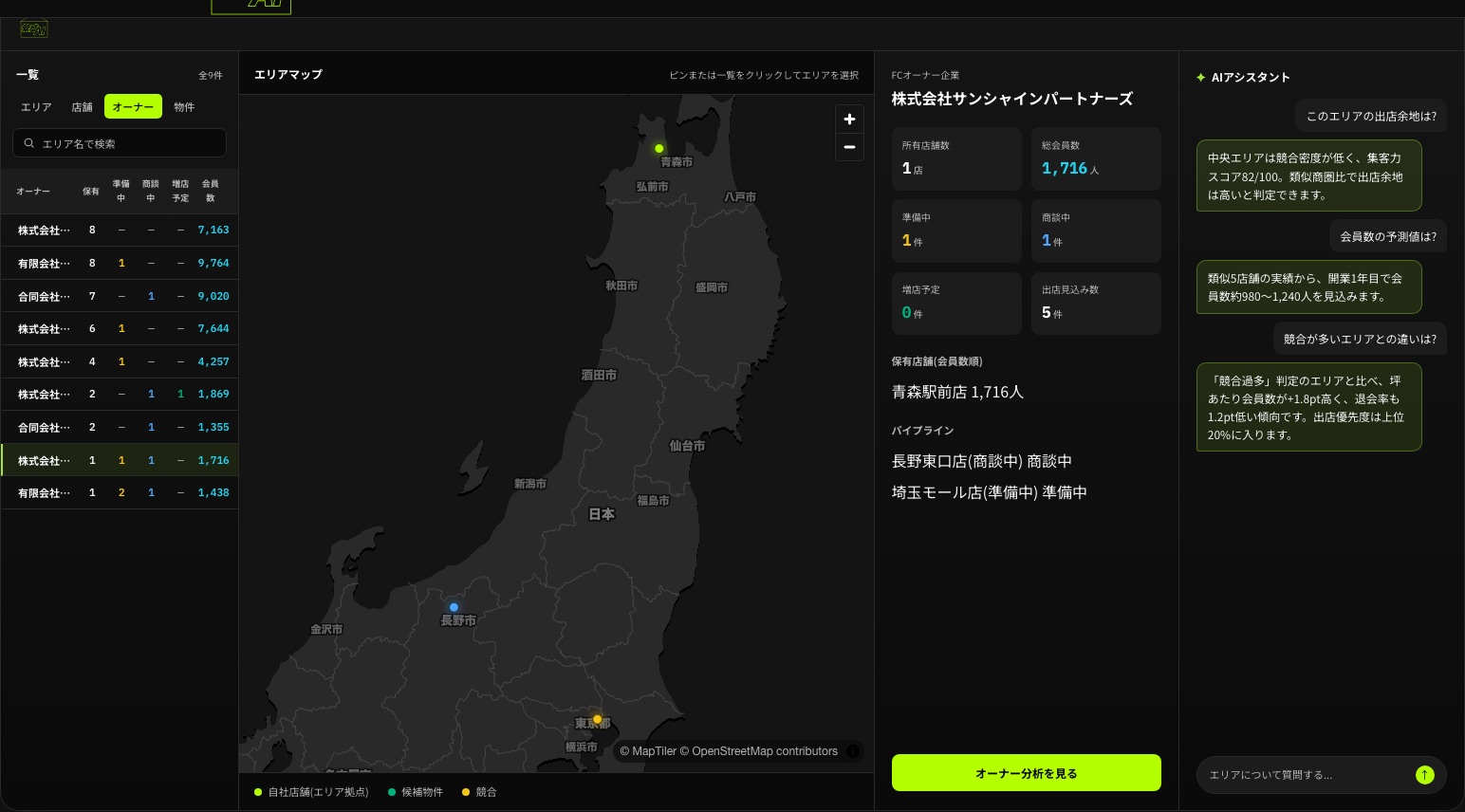The image size is (1465, 812).
Task: Pick the owner row with 7,644 members
Action: tap(120, 329)
